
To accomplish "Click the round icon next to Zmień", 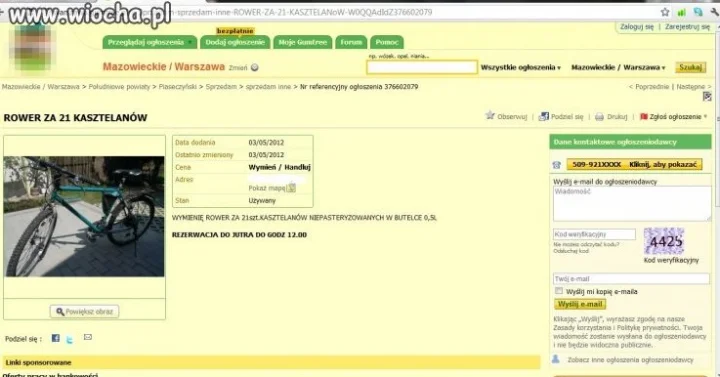I will click(x=255, y=68).
